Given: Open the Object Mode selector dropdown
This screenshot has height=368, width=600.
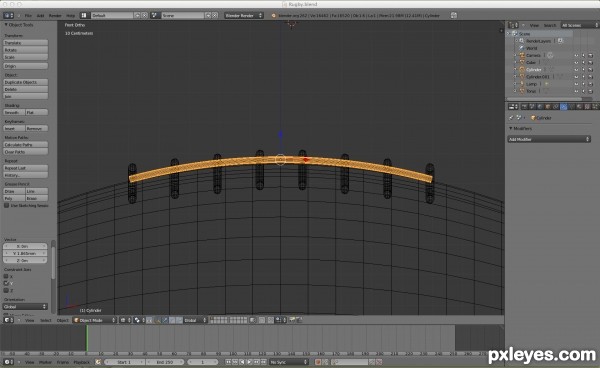Looking at the screenshot, I should pyautogui.click(x=95, y=320).
